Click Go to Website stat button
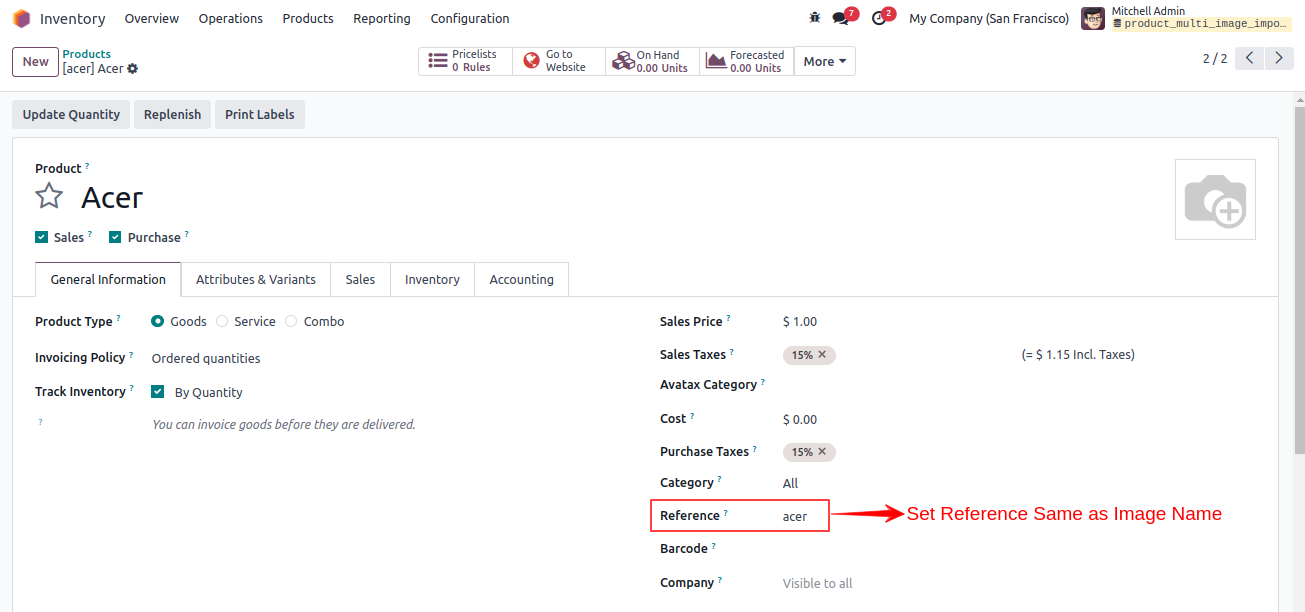 (558, 61)
